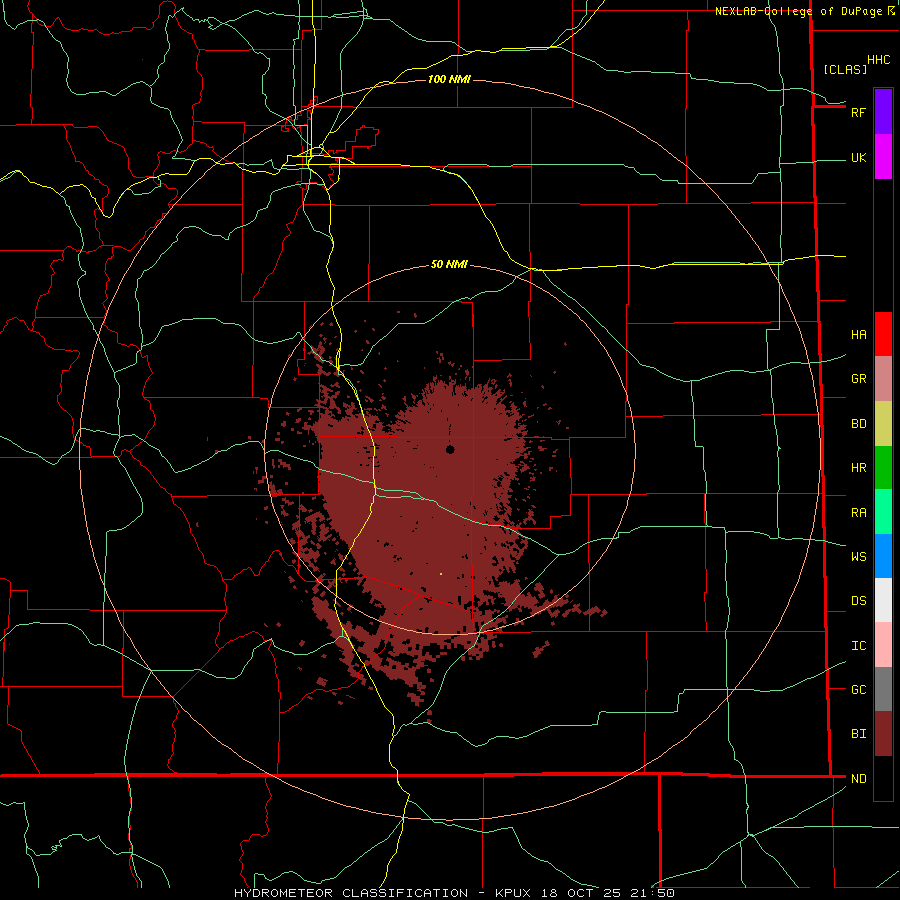
Task: Click the RF purple legend swatch
Action: 883,112
